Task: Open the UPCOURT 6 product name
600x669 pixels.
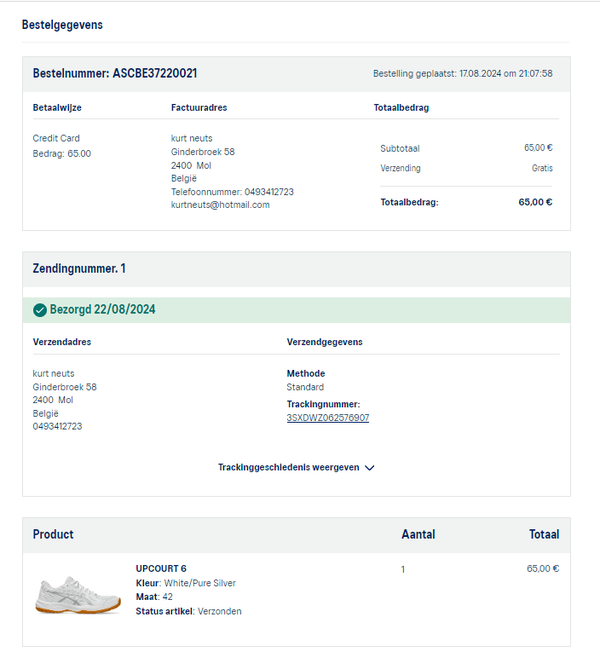Action: coord(161,569)
